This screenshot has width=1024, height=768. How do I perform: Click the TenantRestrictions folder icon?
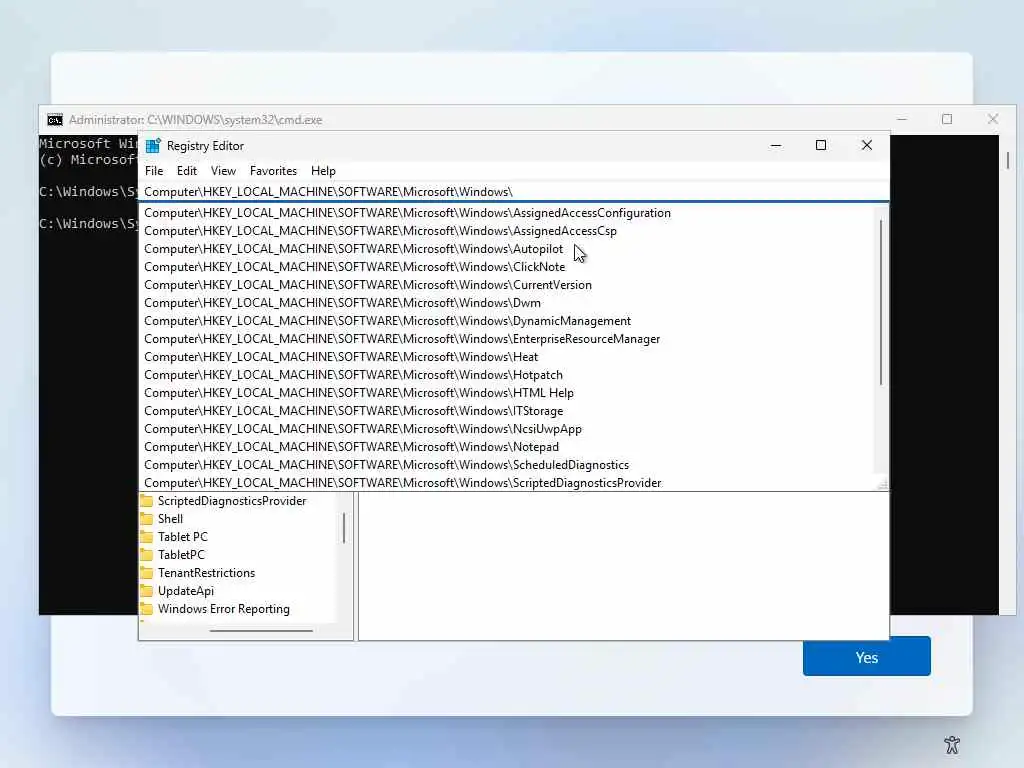tap(147, 573)
